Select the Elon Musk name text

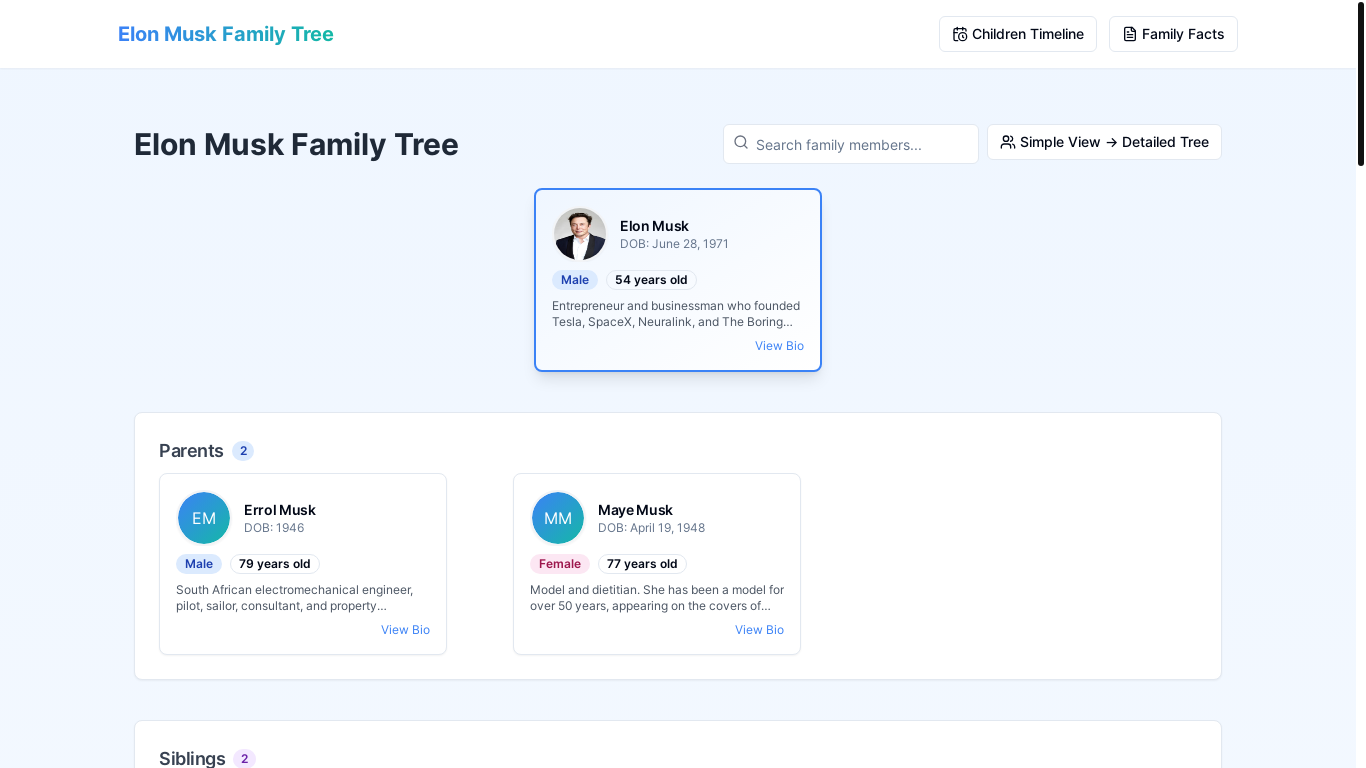(654, 226)
